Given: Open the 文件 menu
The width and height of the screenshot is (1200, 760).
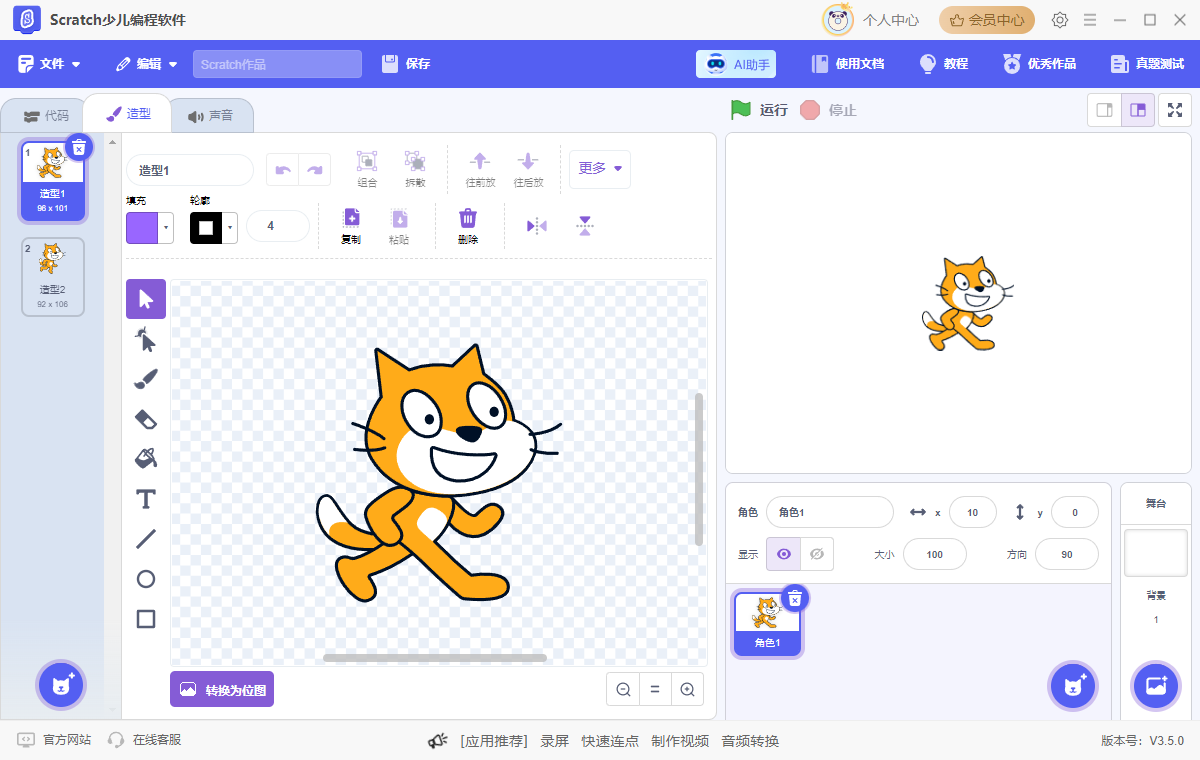Looking at the screenshot, I should 50,63.
